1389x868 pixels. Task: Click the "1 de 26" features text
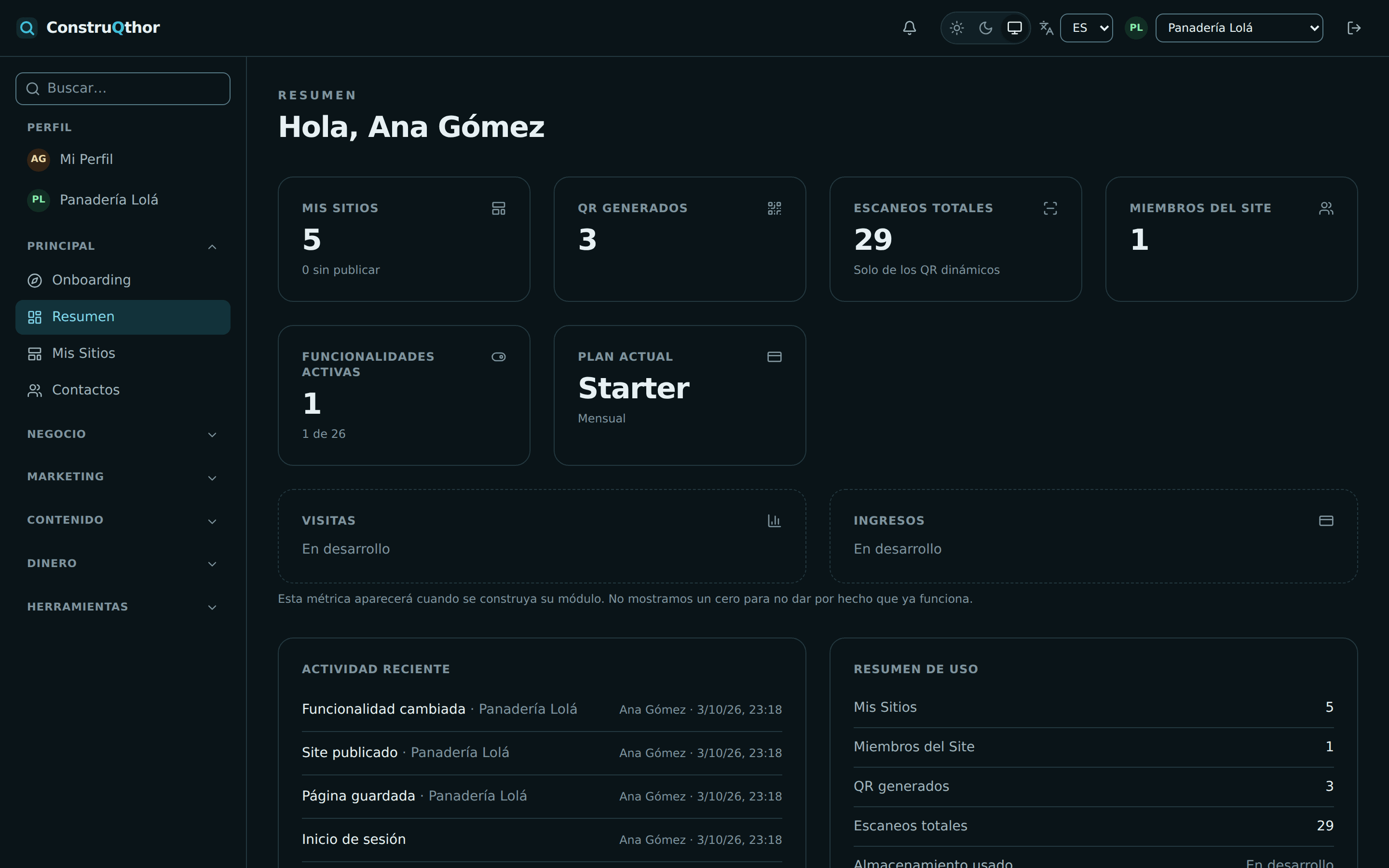coord(324,434)
